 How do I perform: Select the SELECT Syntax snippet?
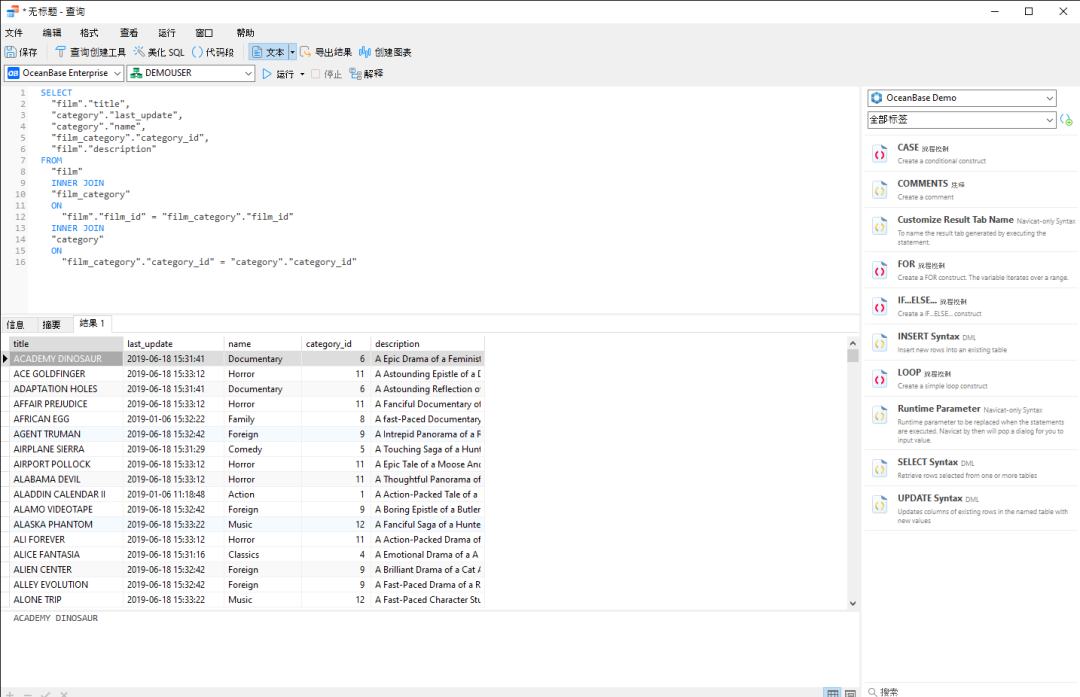(x=928, y=462)
